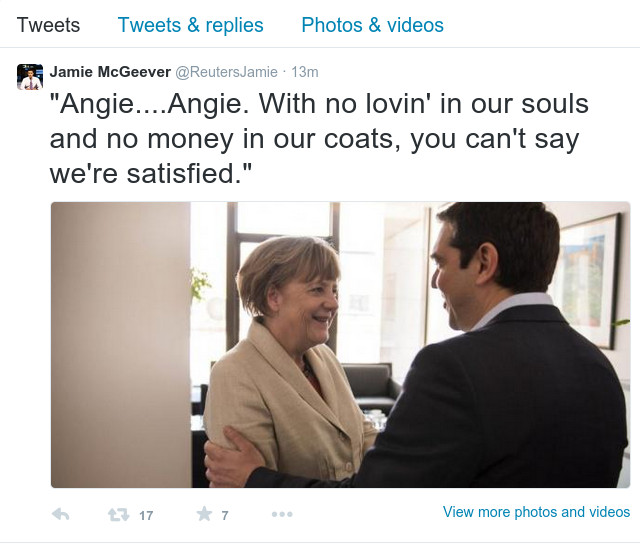Switch to the Tweets tab

pyautogui.click(x=49, y=25)
